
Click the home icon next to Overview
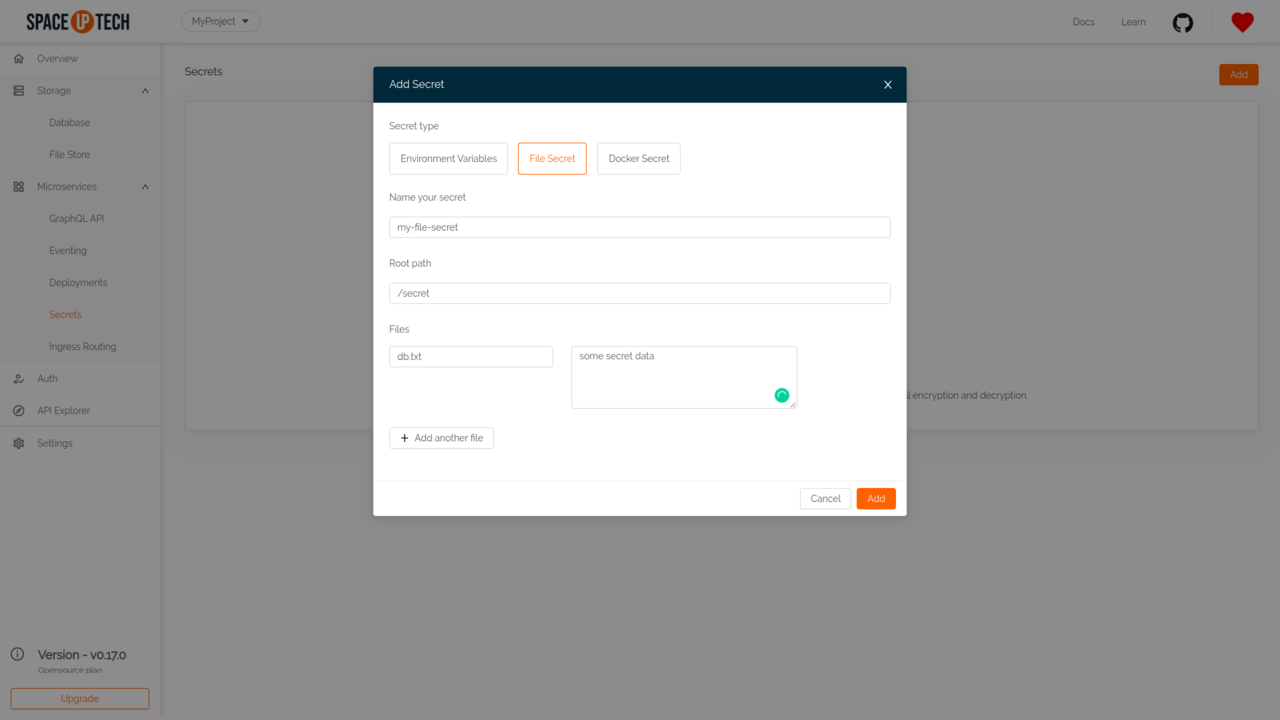[18, 58]
